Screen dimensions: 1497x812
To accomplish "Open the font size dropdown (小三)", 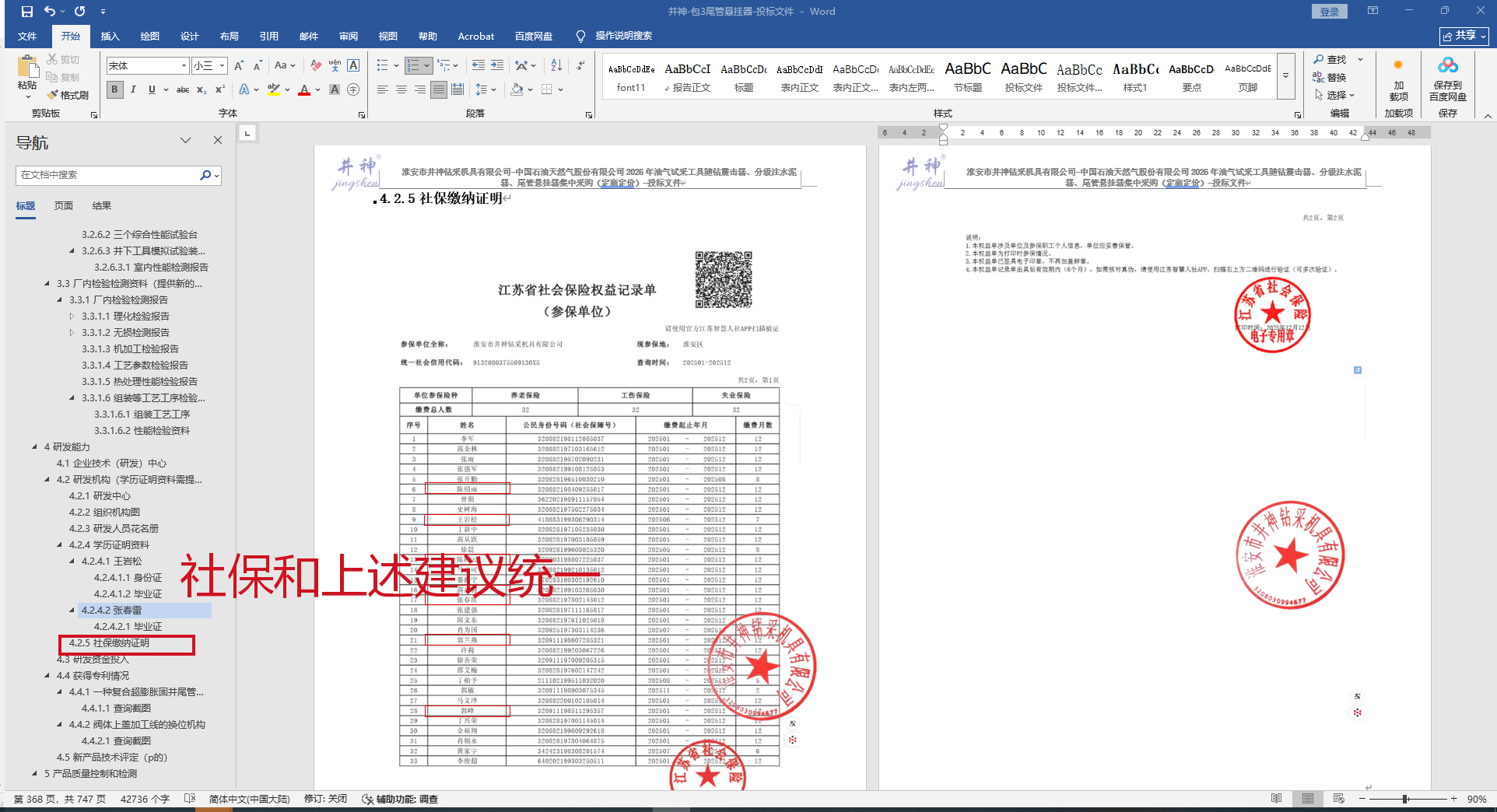I will coord(223,65).
